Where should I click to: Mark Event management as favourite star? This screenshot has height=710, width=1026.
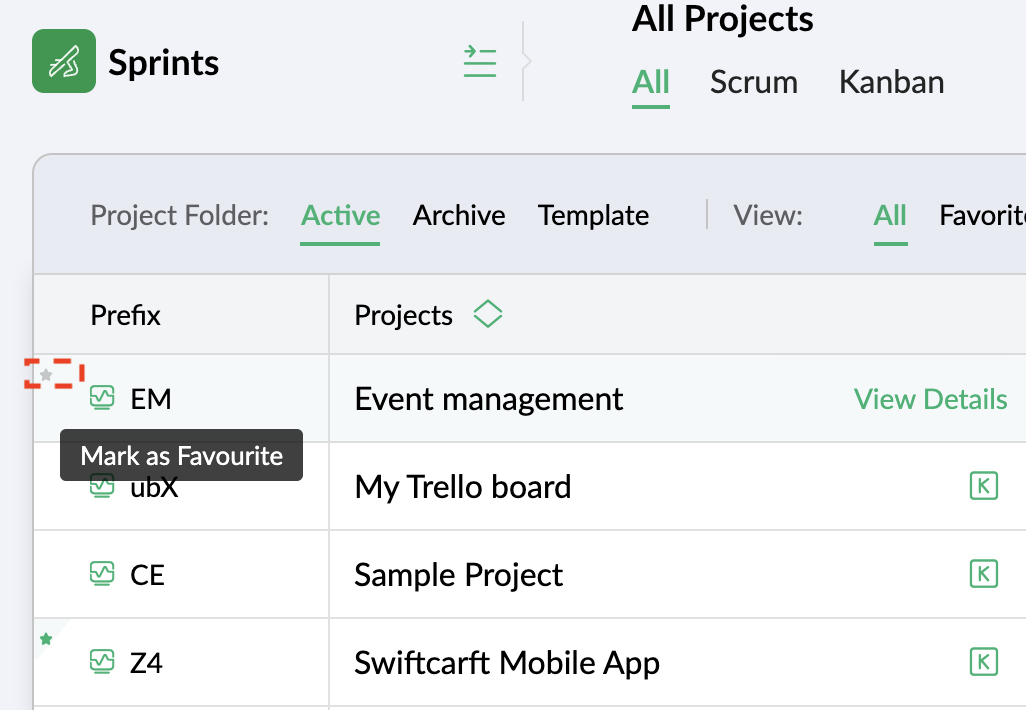pyautogui.click(x=46, y=375)
